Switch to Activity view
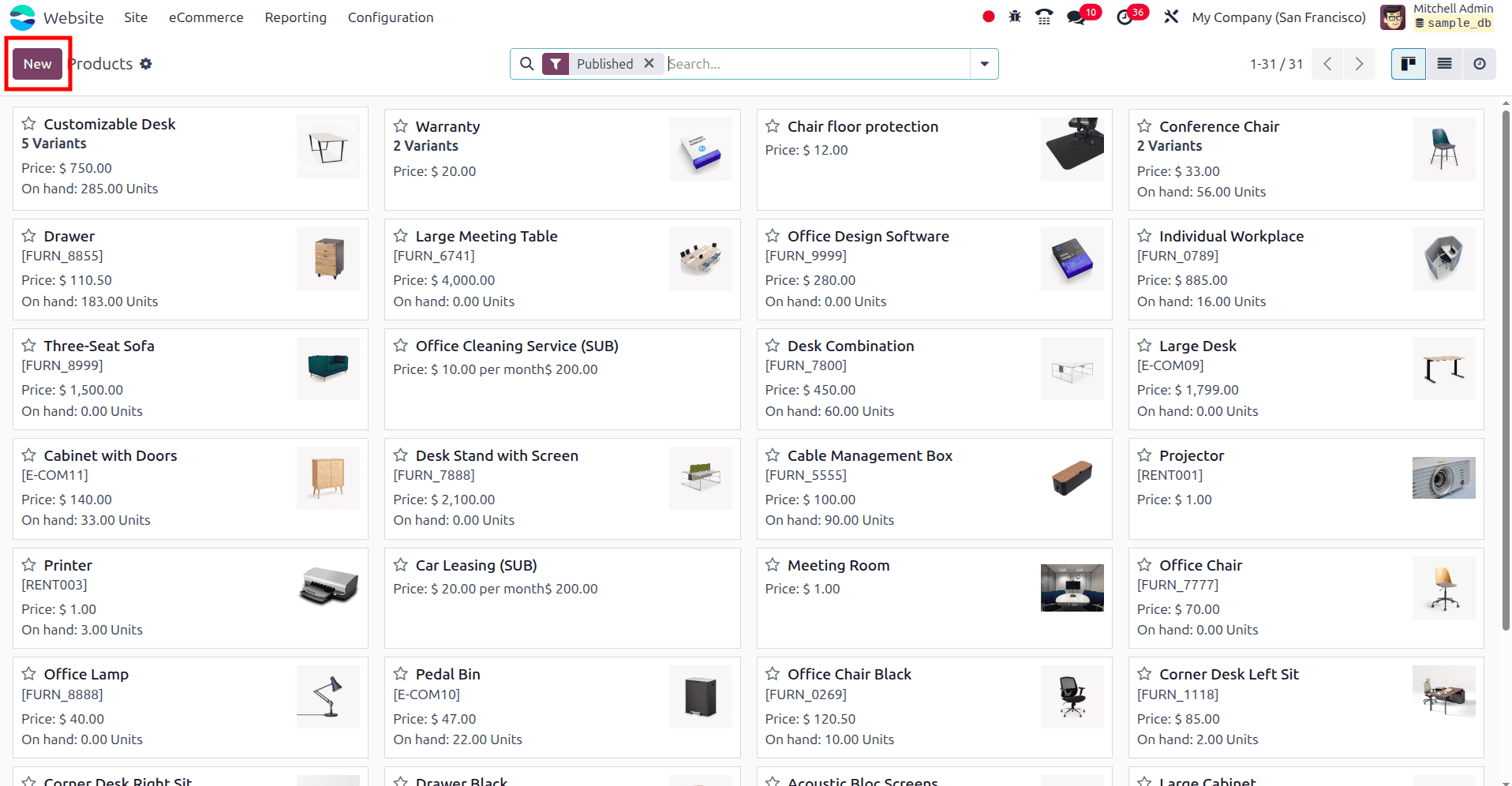This screenshot has width=1512, height=786. click(x=1480, y=64)
